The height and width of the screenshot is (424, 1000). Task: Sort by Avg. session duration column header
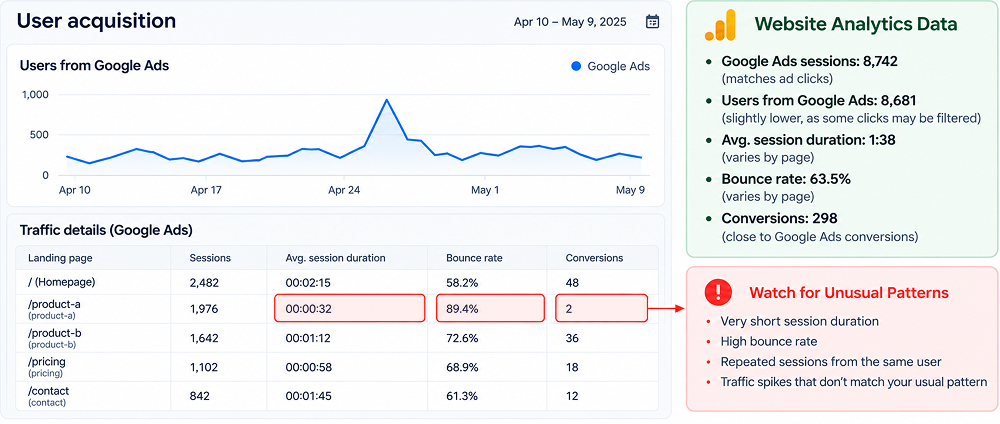click(335, 258)
